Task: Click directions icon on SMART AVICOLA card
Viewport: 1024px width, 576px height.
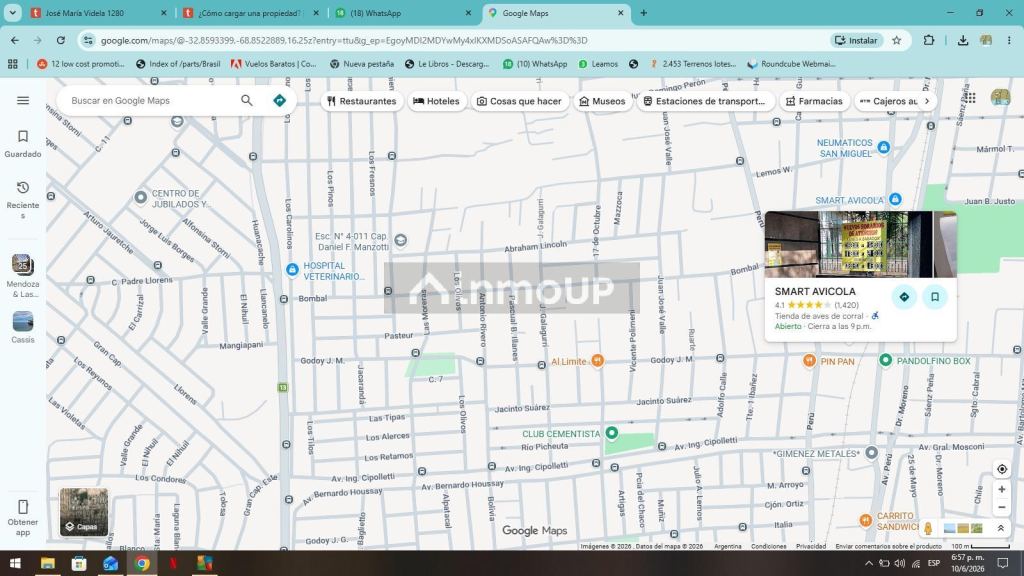Action: [904, 297]
